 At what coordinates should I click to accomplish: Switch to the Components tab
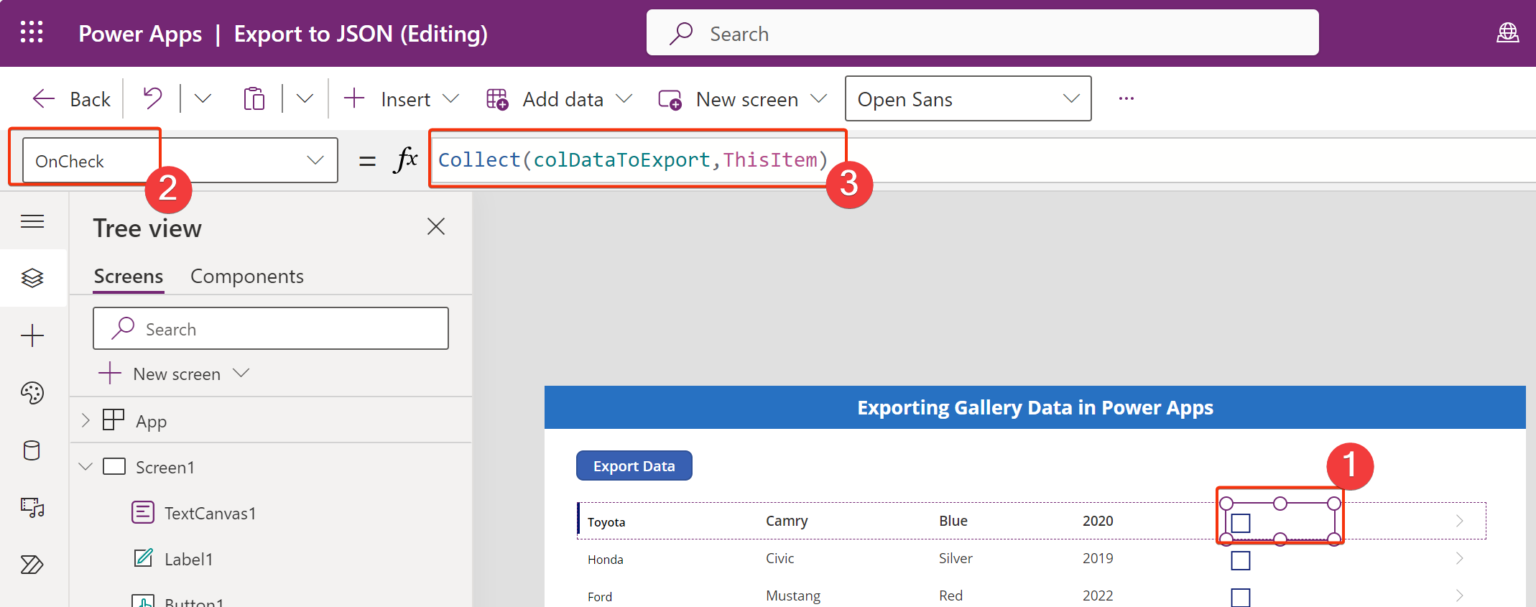246,276
